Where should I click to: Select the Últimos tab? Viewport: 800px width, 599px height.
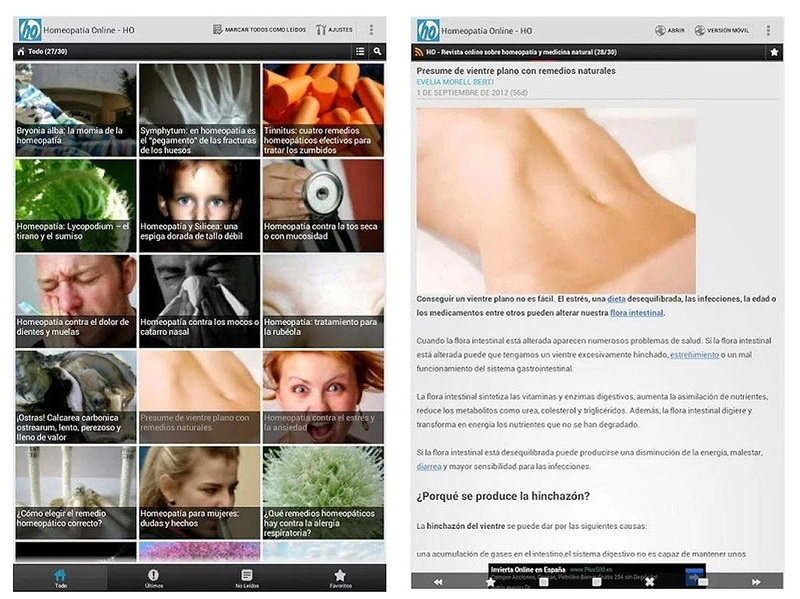[x=154, y=578]
